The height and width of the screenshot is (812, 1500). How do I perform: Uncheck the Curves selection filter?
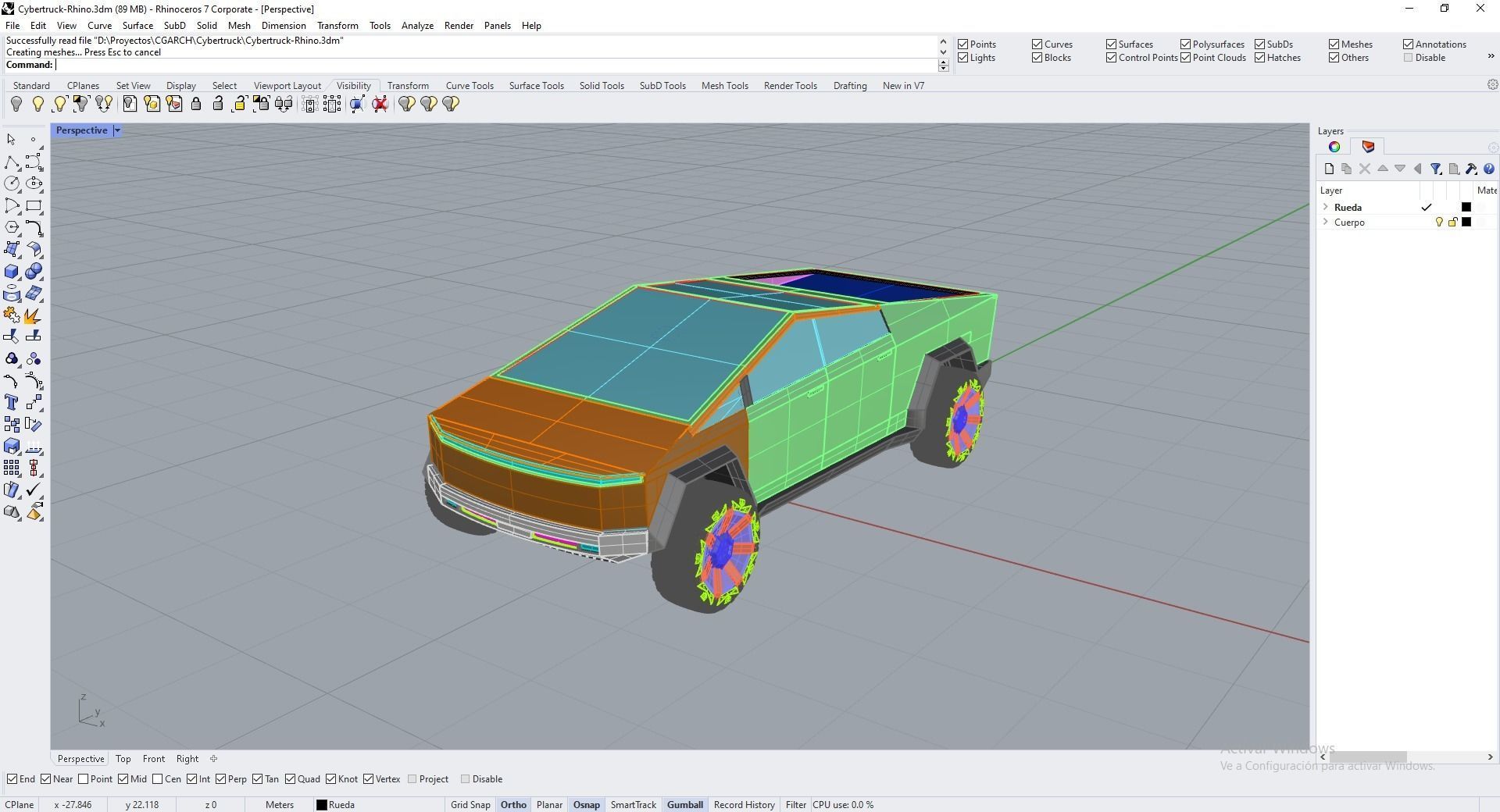tap(1037, 45)
